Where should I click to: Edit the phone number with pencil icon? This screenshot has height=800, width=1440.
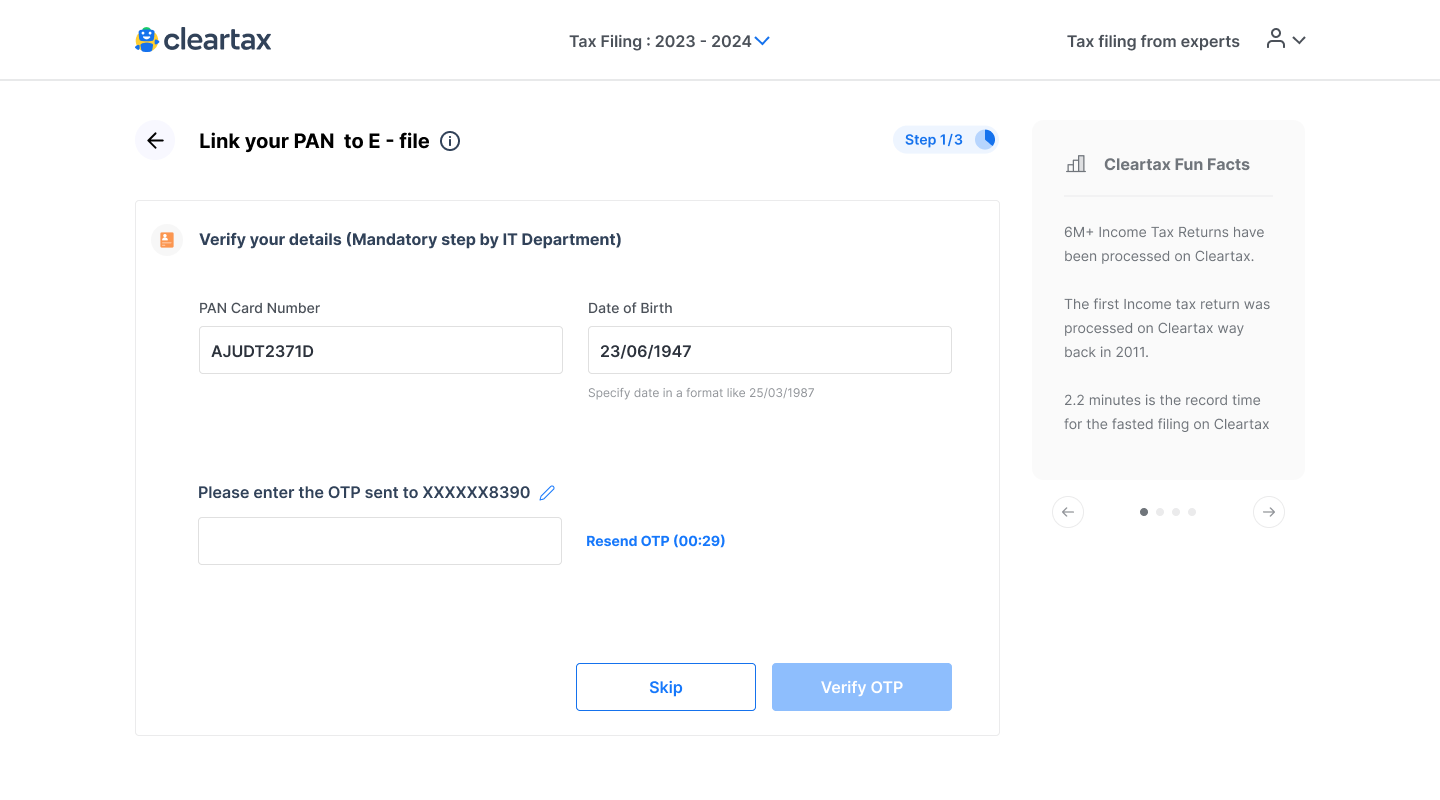[547, 492]
